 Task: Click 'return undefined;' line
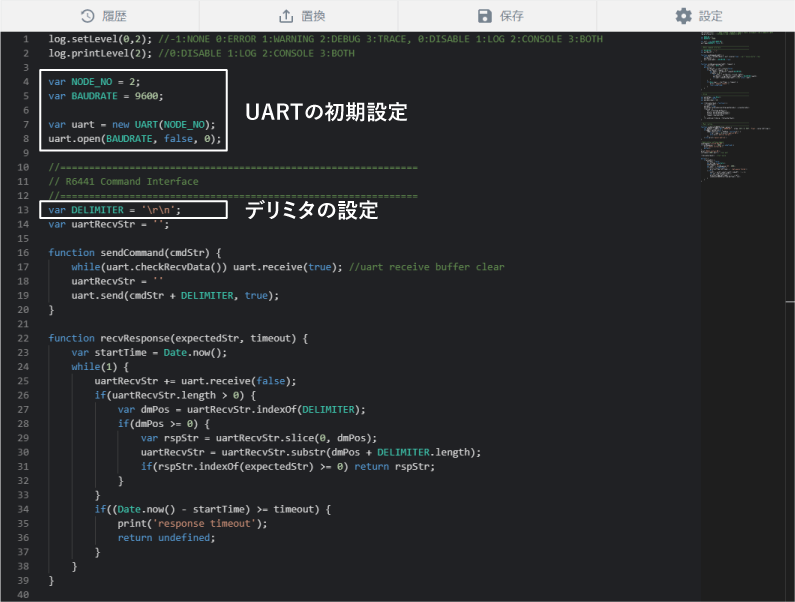166,538
